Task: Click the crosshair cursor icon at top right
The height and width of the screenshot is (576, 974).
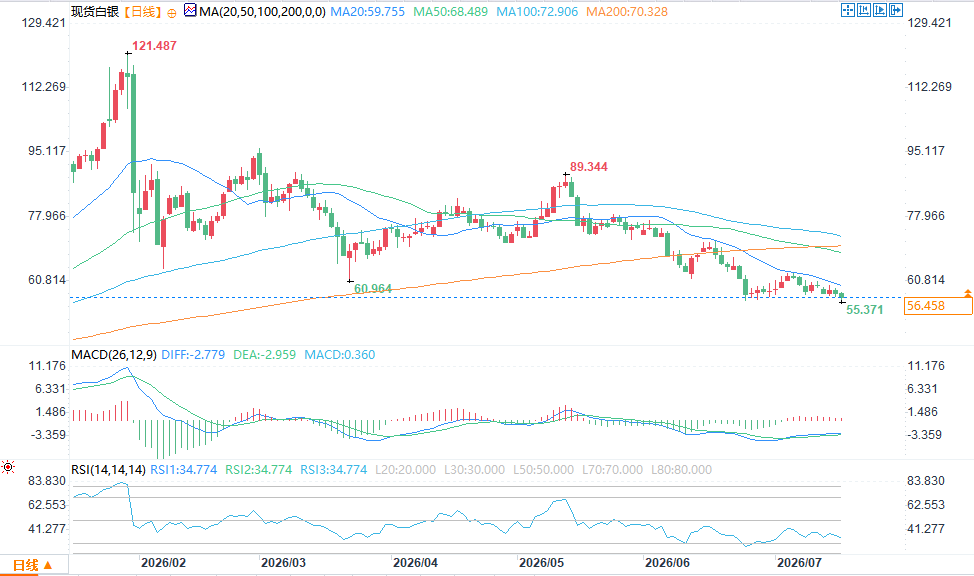Action: [847, 10]
